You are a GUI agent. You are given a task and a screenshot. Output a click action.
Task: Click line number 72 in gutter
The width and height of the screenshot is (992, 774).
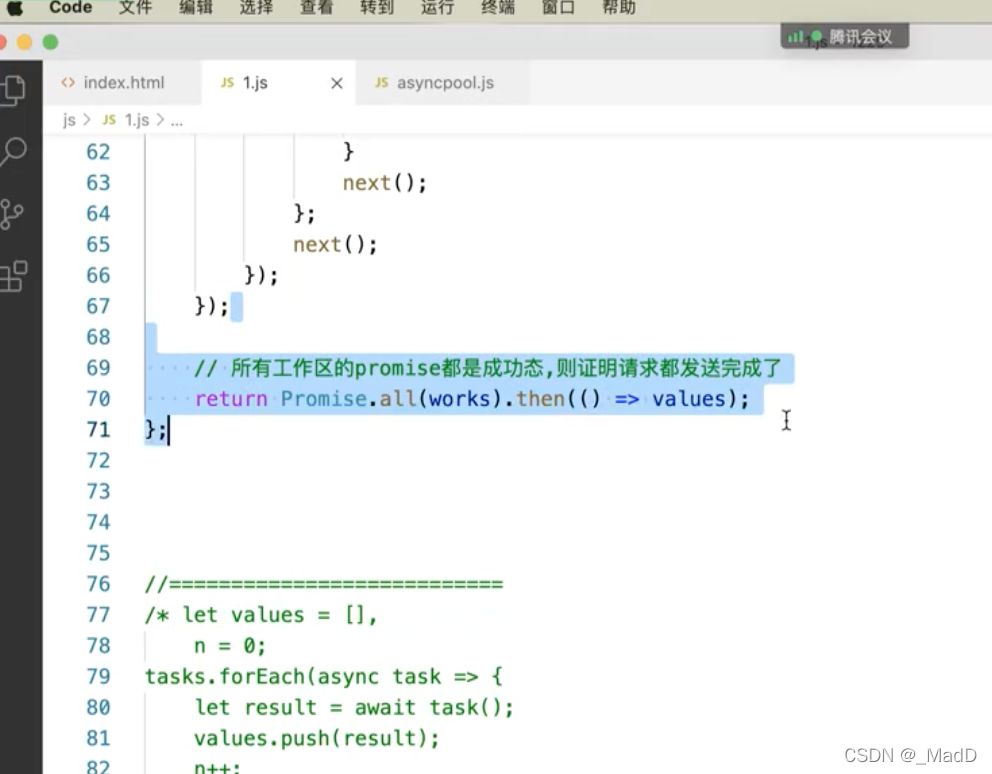[x=98, y=461]
